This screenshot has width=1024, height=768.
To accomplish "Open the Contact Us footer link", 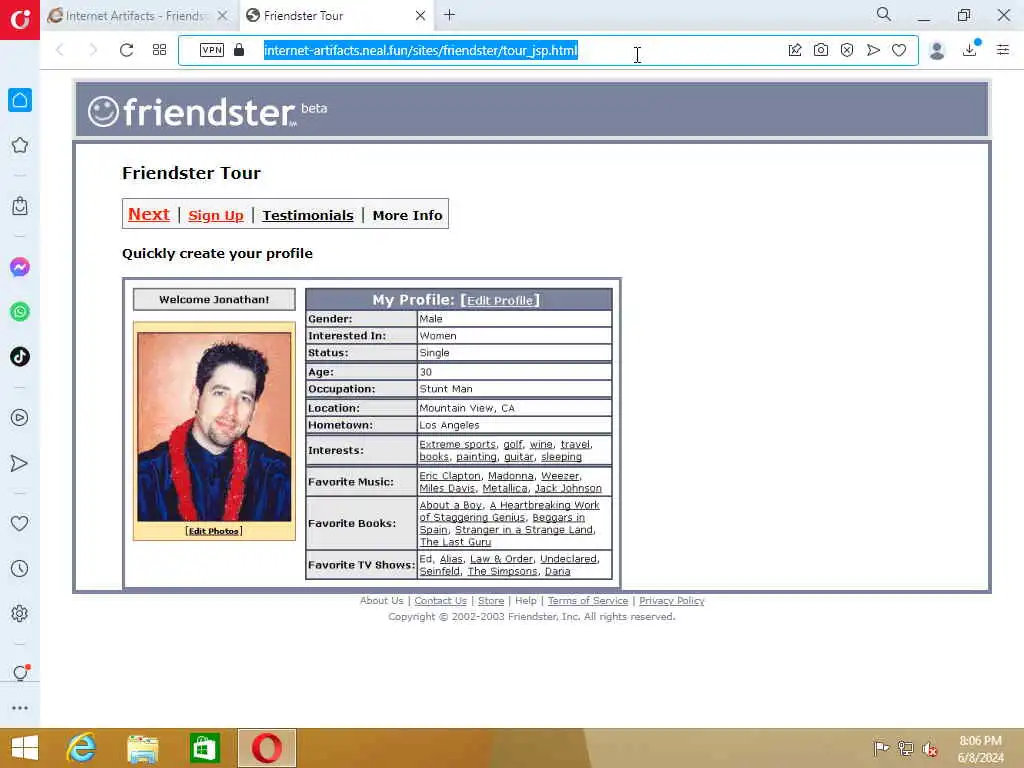I will (x=440, y=601).
